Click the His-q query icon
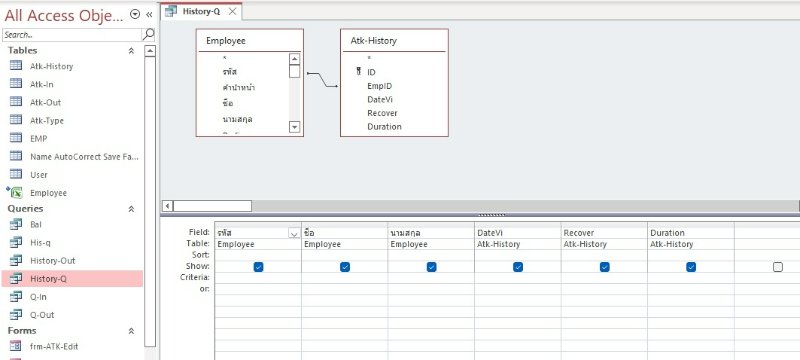 pyautogui.click(x=16, y=242)
